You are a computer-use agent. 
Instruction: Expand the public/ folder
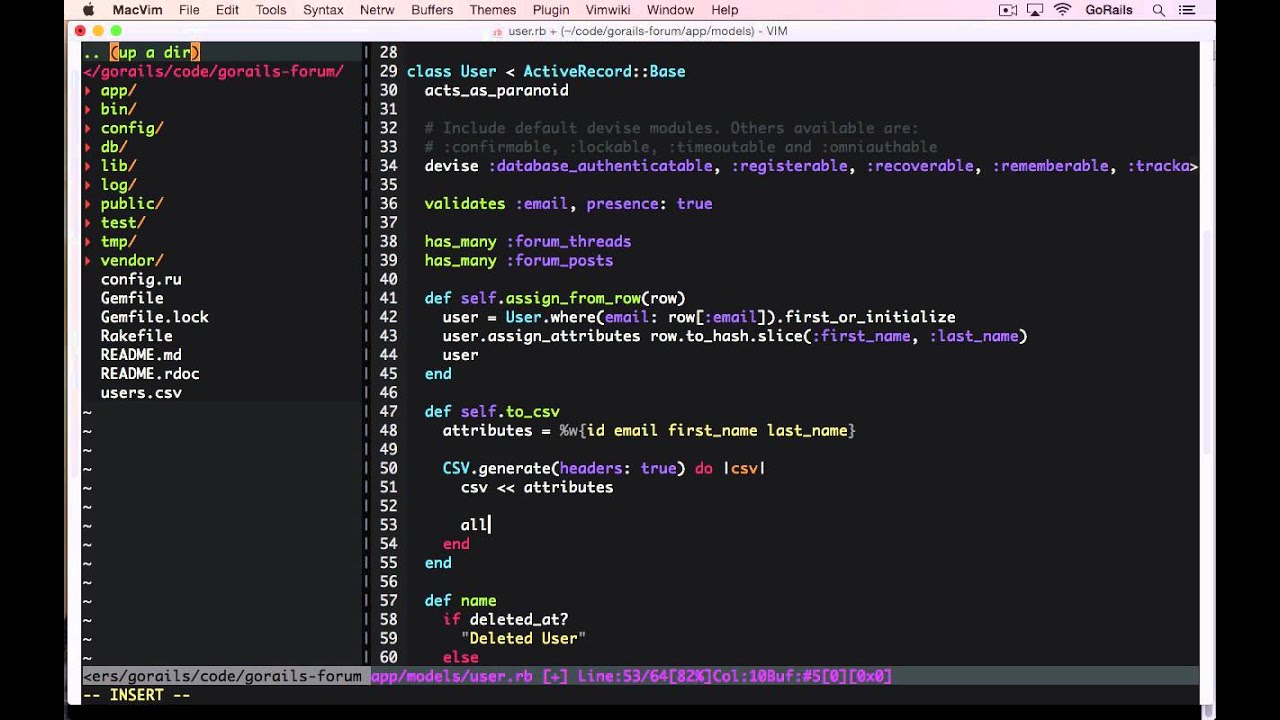(x=131, y=203)
